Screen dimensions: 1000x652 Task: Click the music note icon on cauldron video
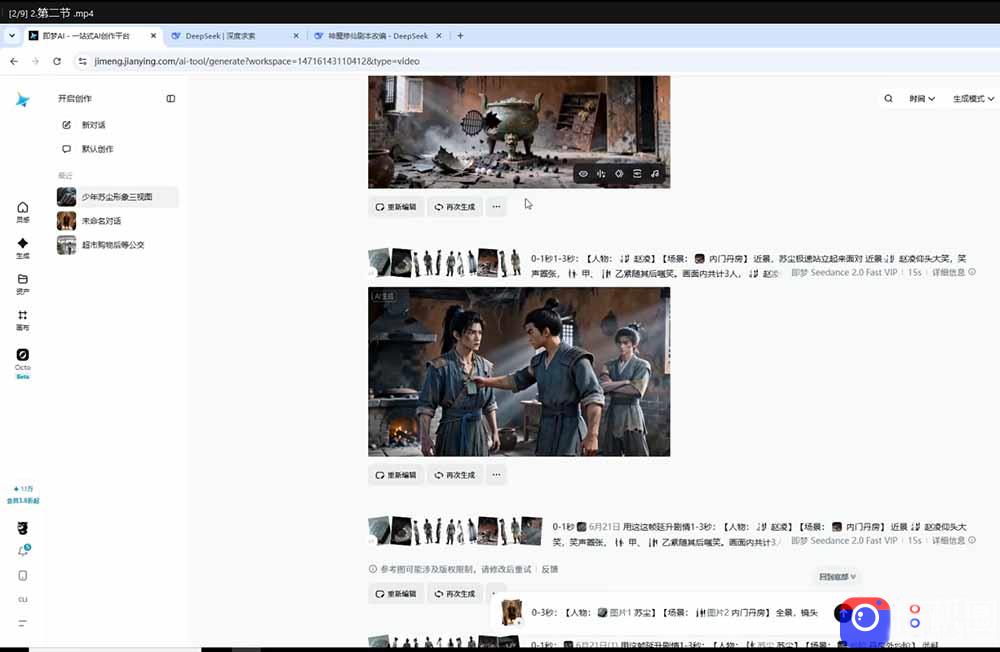click(655, 174)
